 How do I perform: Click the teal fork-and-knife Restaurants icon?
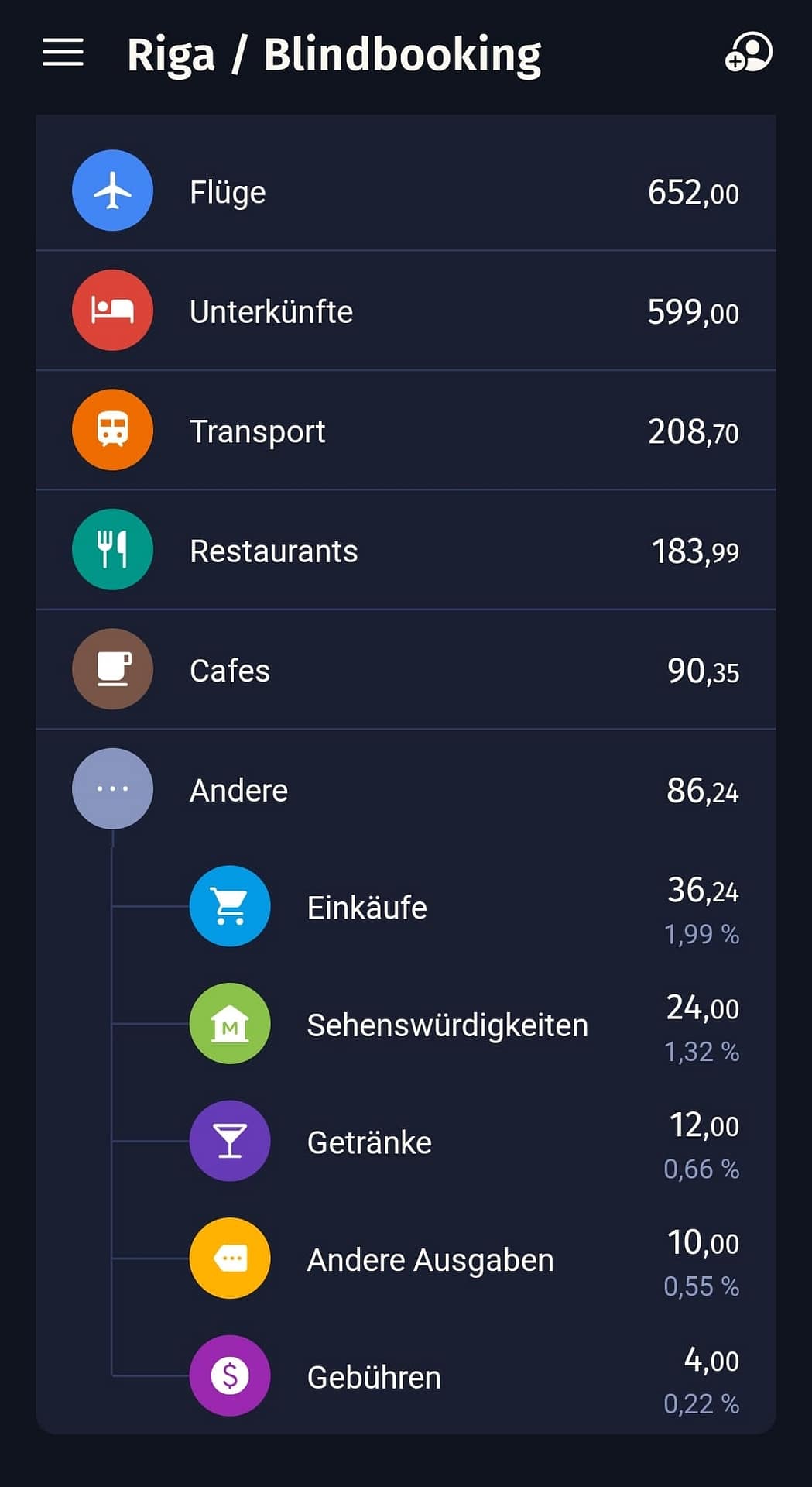[x=112, y=550]
